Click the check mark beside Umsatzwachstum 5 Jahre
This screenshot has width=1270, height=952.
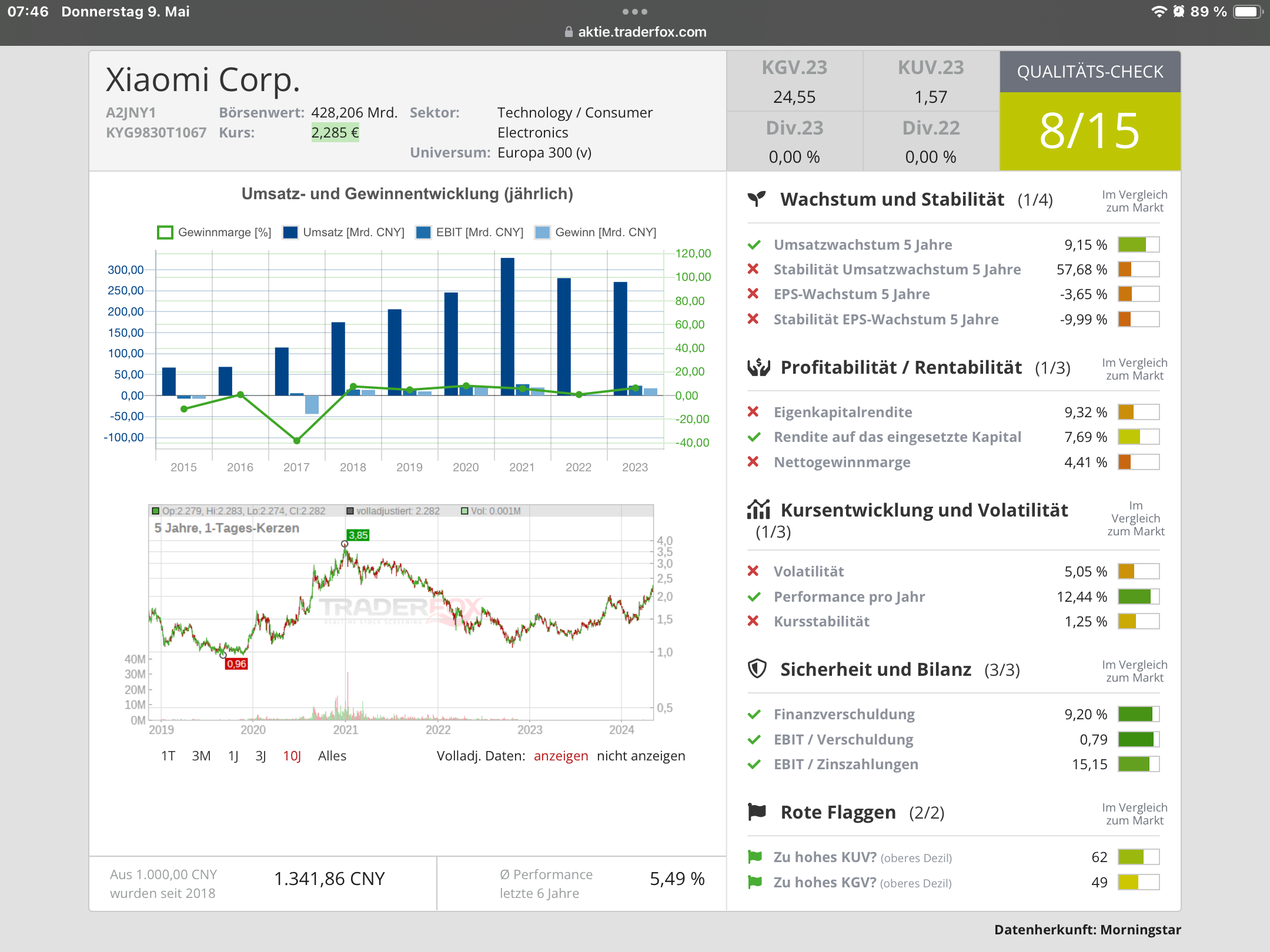(754, 244)
